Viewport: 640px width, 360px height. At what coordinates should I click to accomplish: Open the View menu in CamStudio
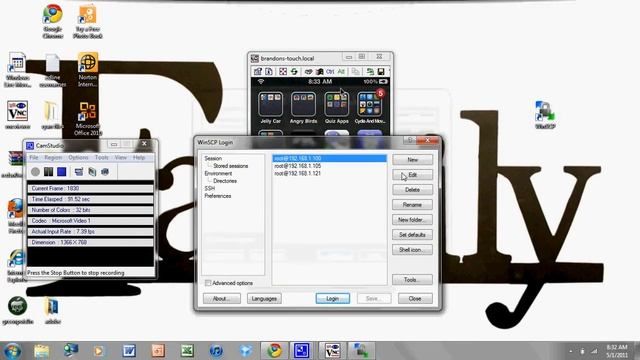point(121,158)
